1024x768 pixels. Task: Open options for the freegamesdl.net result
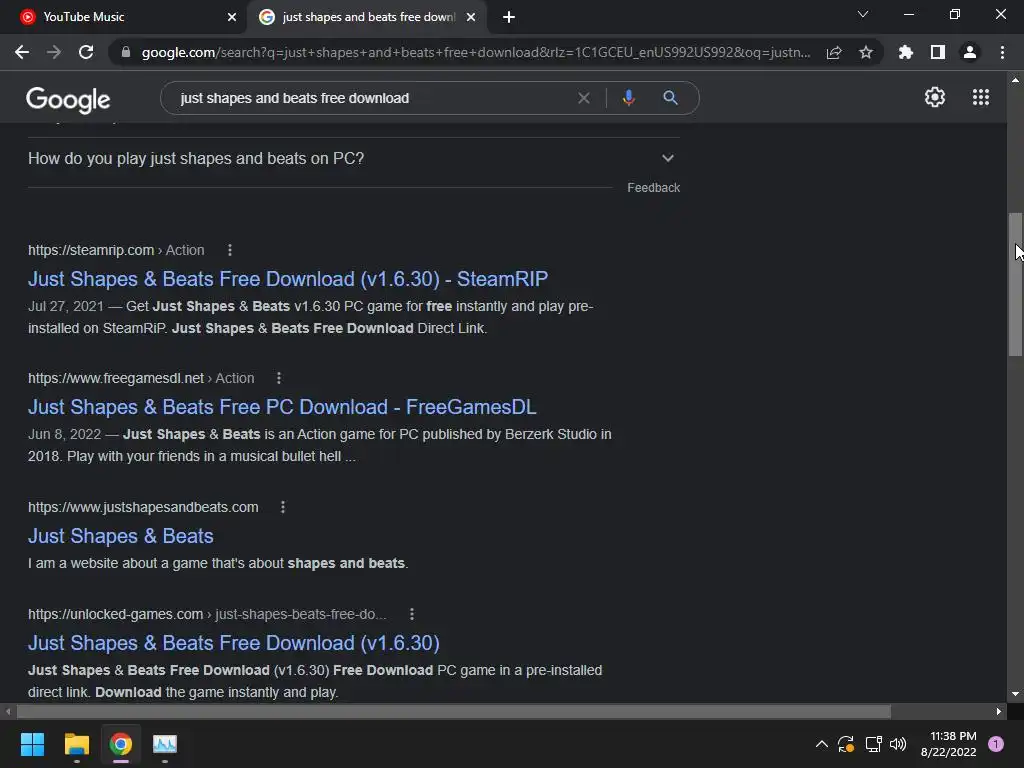279,378
